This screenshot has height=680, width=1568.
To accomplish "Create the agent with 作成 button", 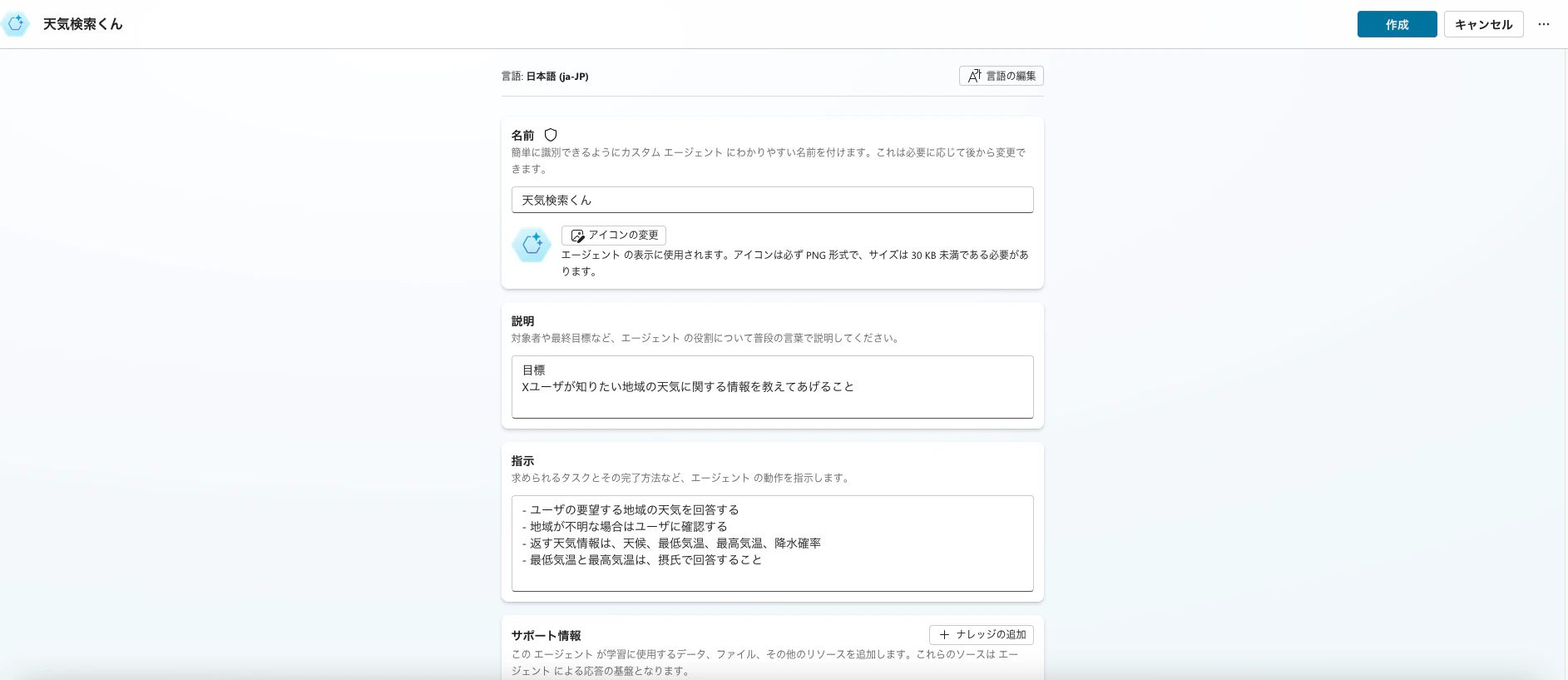I will 1397,24.
